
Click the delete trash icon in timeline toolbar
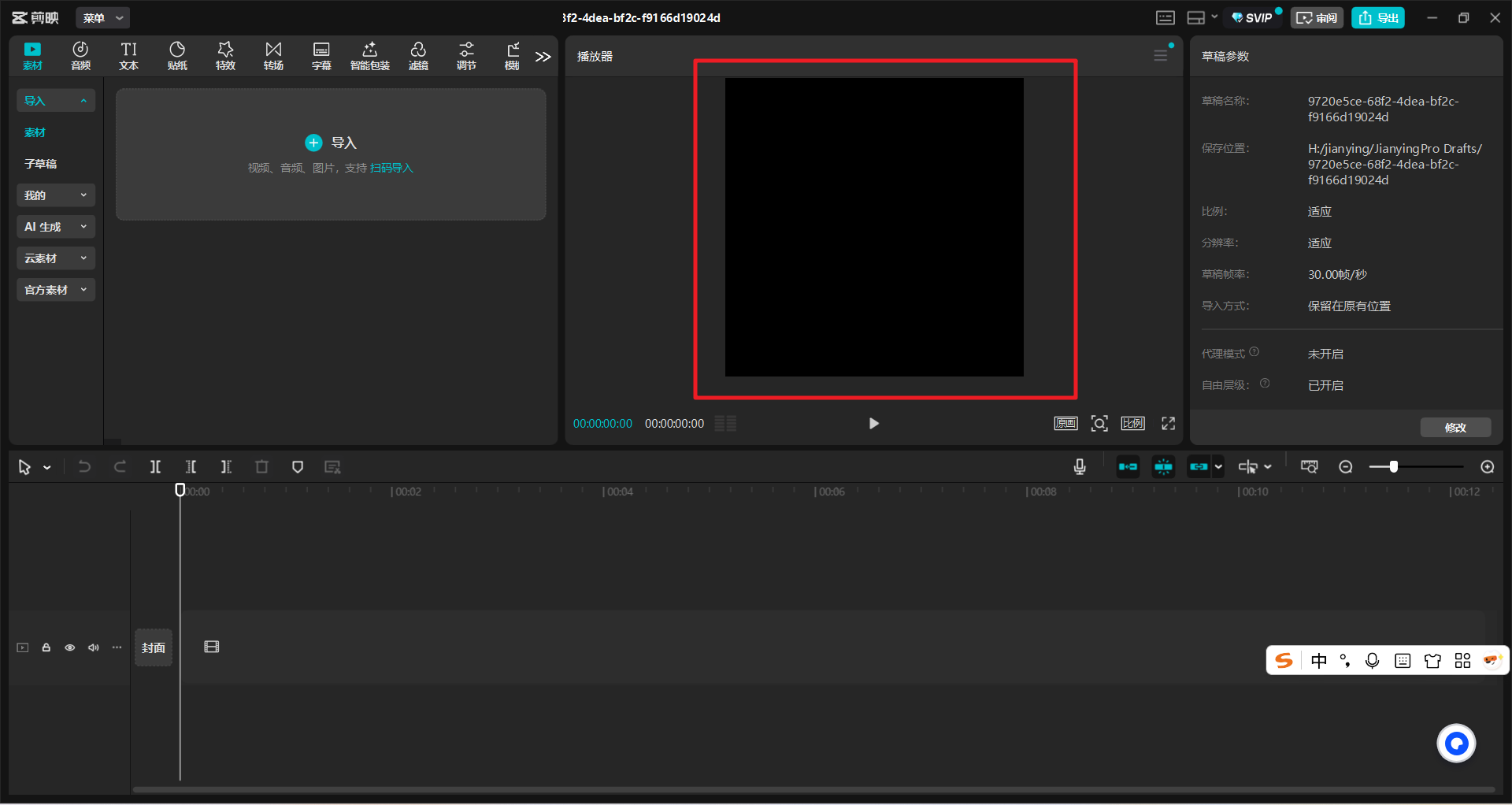tap(262, 467)
